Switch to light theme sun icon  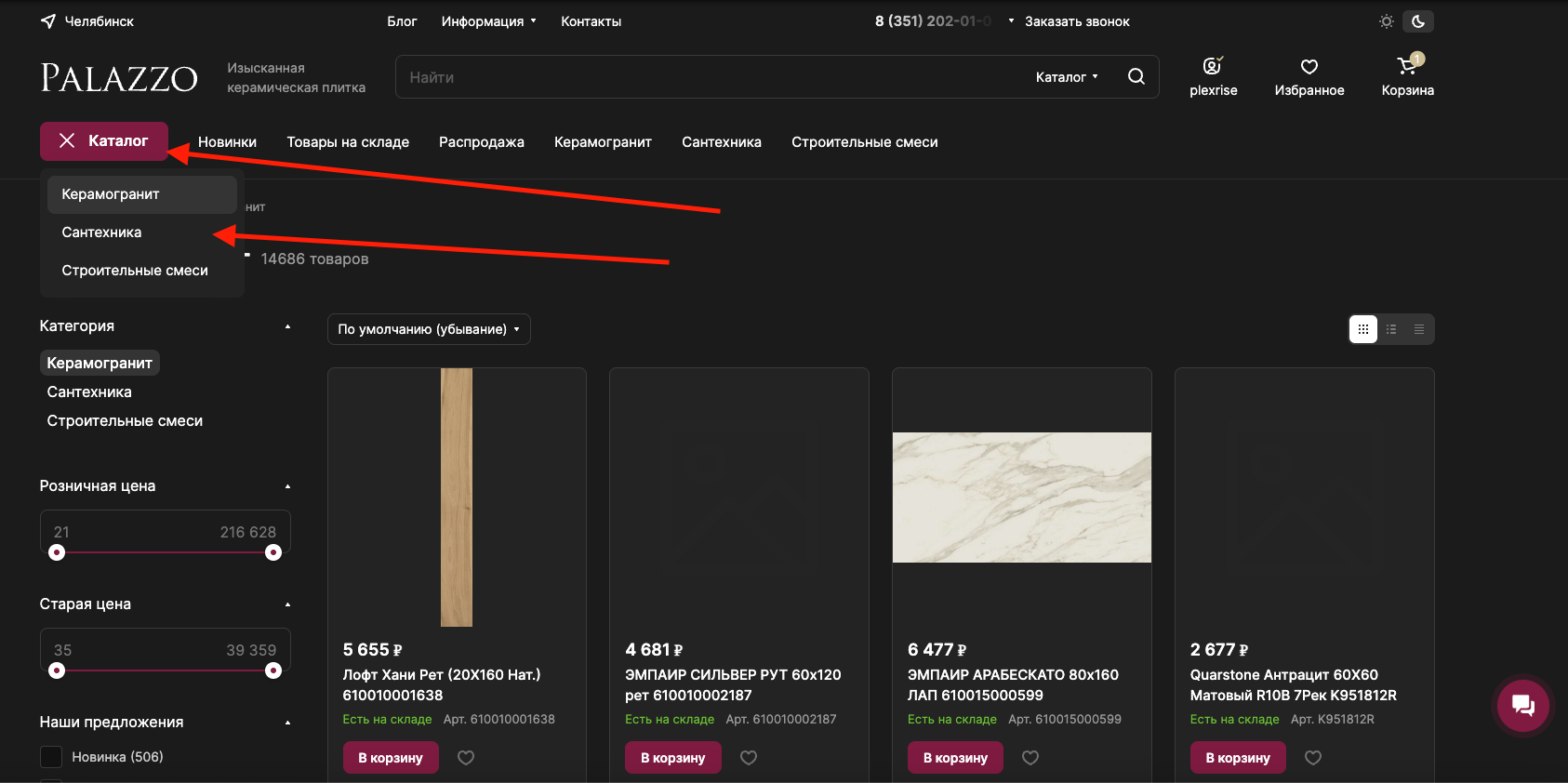tap(1386, 21)
